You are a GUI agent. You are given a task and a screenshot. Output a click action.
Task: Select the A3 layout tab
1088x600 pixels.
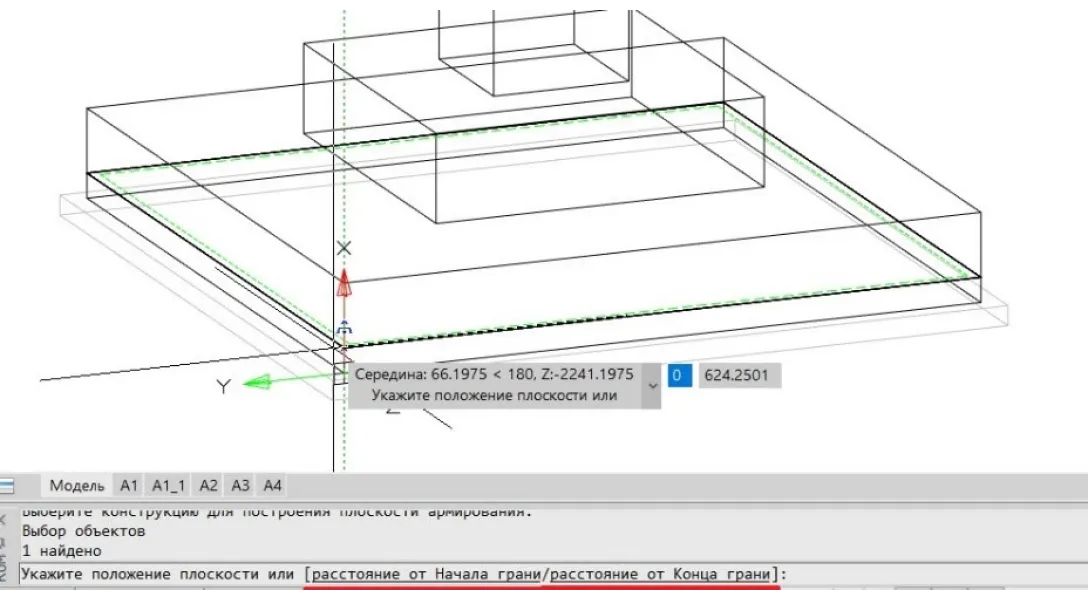pyautogui.click(x=240, y=486)
